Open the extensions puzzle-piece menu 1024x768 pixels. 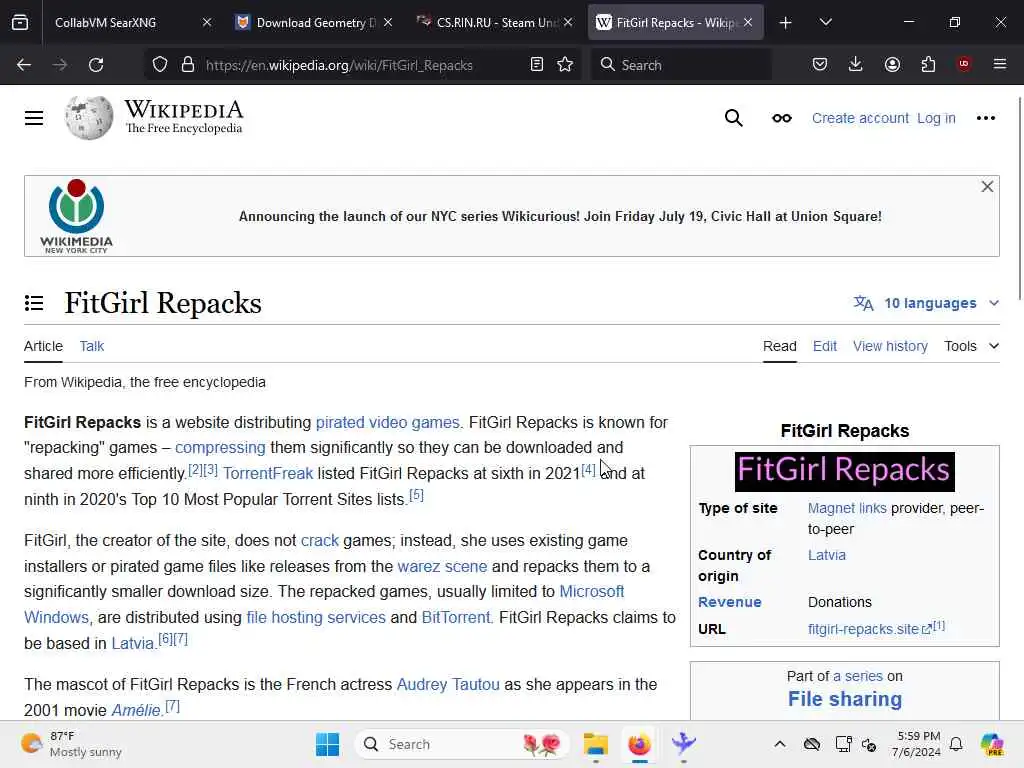click(x=928, y=64)
